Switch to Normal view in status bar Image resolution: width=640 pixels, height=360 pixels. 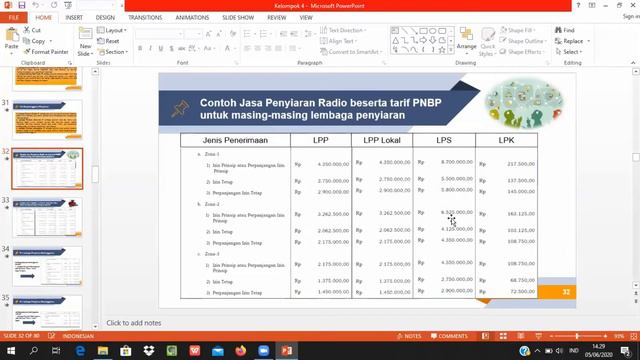coord(485,336)
